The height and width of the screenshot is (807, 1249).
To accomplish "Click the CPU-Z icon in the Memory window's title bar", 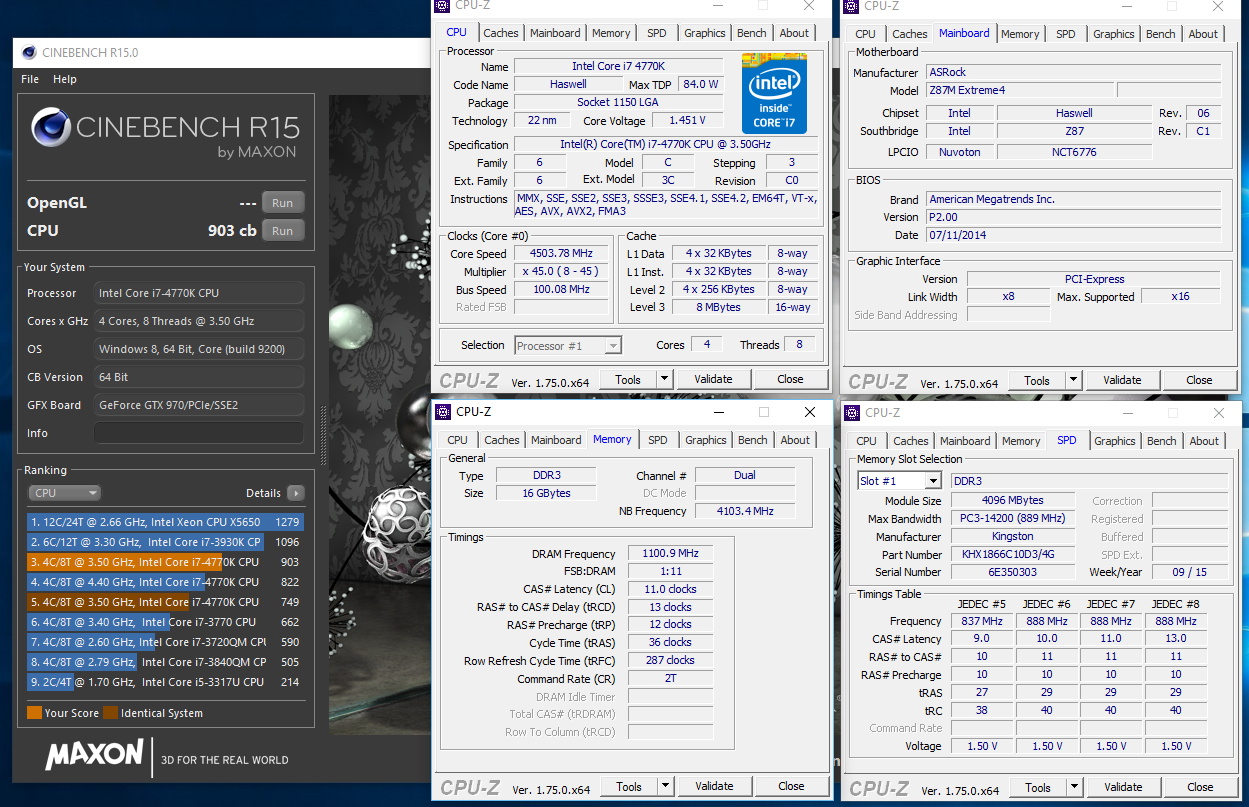I will click(444, 412).
